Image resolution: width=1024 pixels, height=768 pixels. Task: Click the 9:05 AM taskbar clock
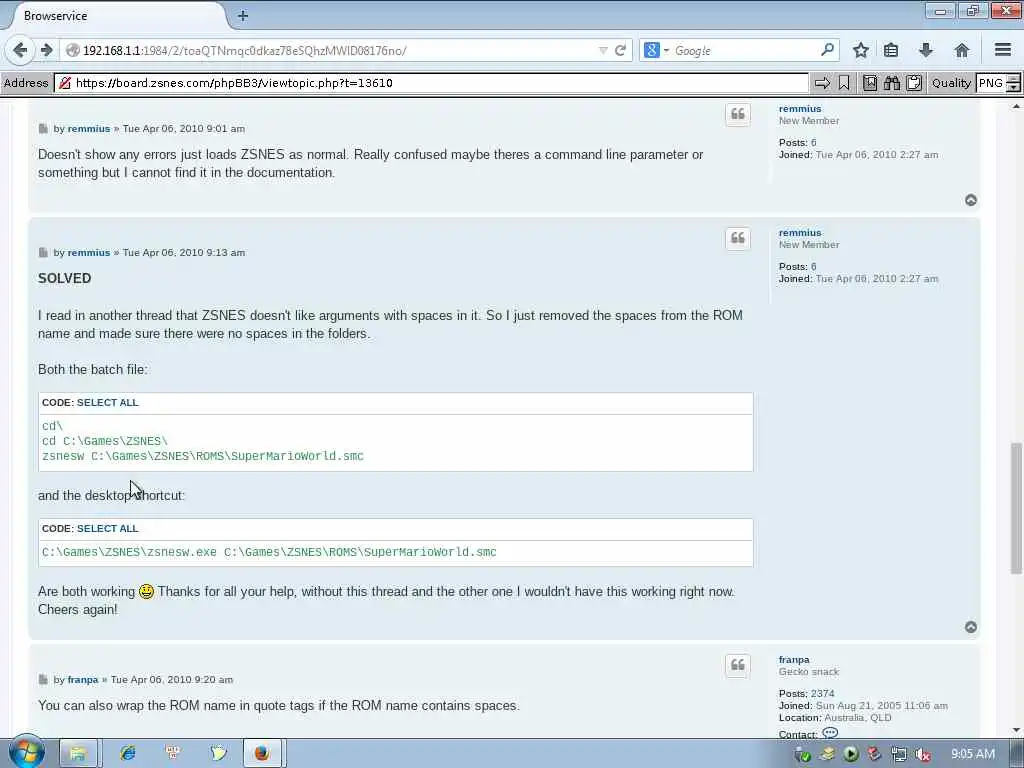(x=973, y=754)
